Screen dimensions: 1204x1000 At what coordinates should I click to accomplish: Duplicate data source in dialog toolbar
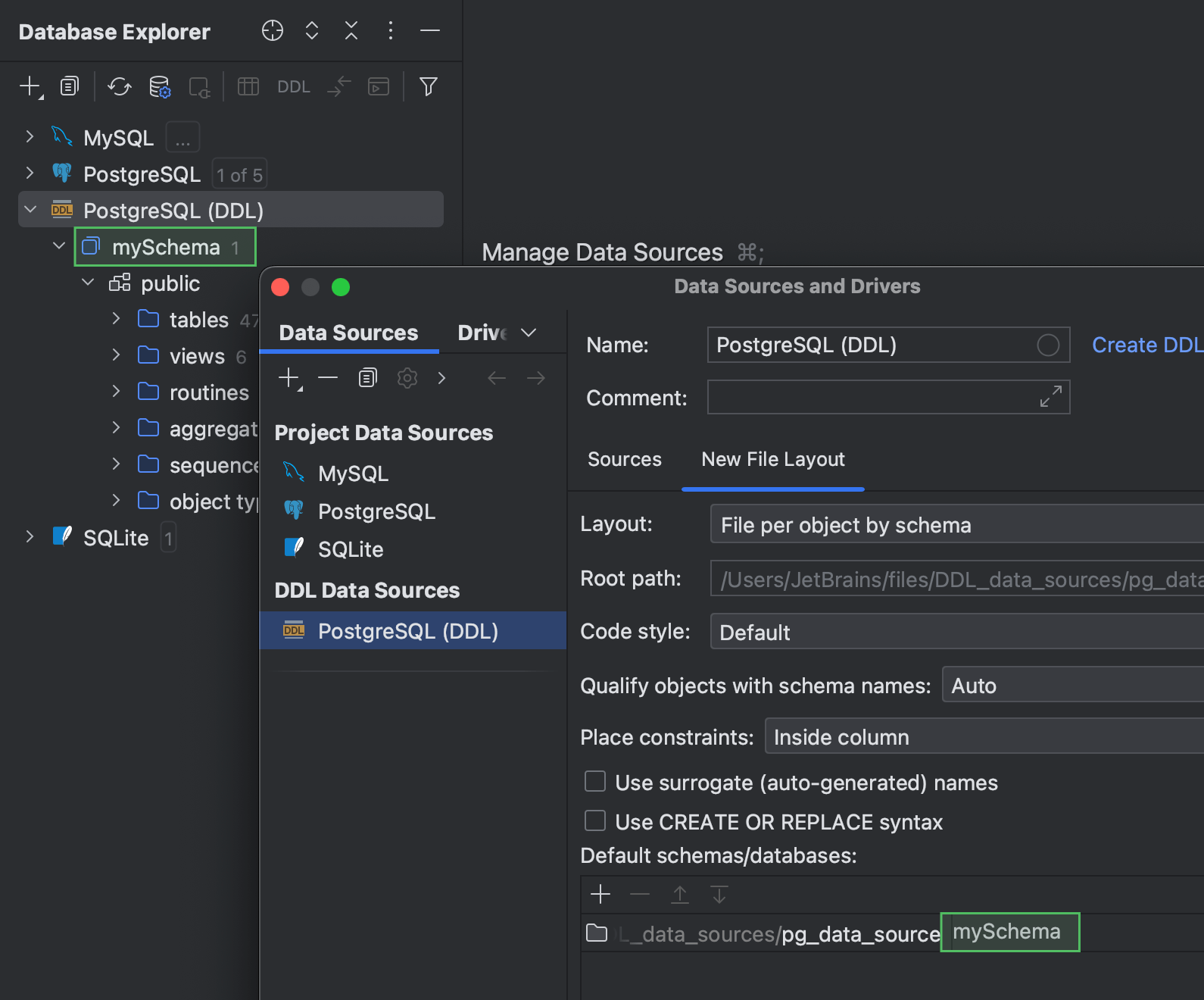coord(367,377)
